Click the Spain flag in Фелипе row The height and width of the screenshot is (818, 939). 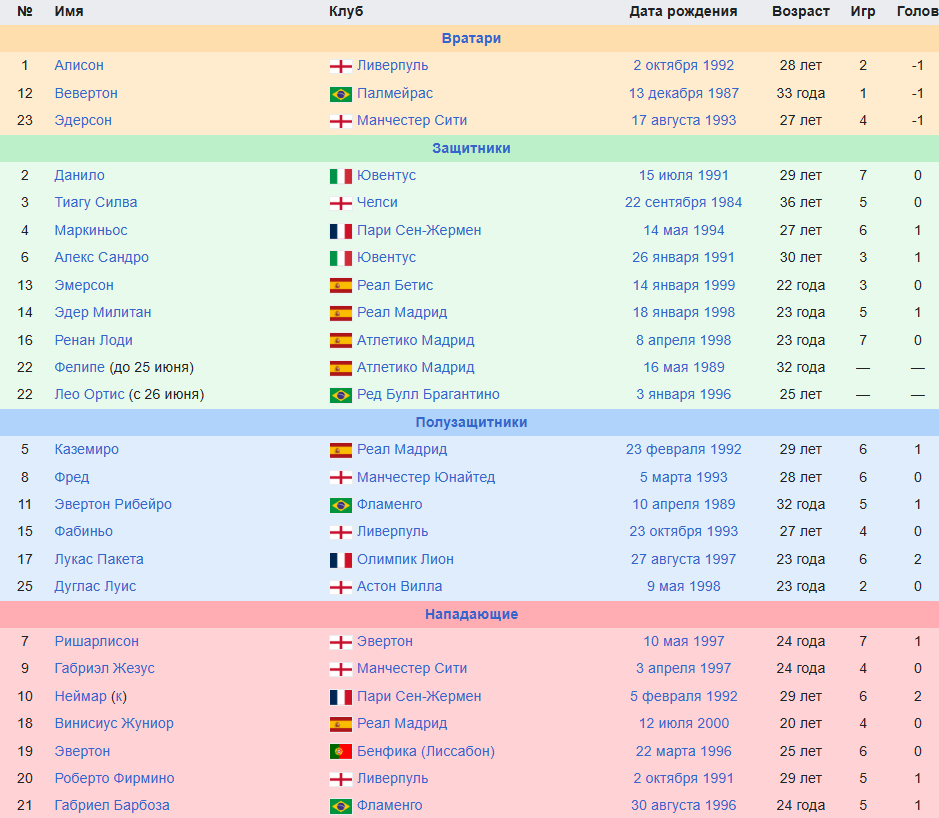tap(341, 368)
